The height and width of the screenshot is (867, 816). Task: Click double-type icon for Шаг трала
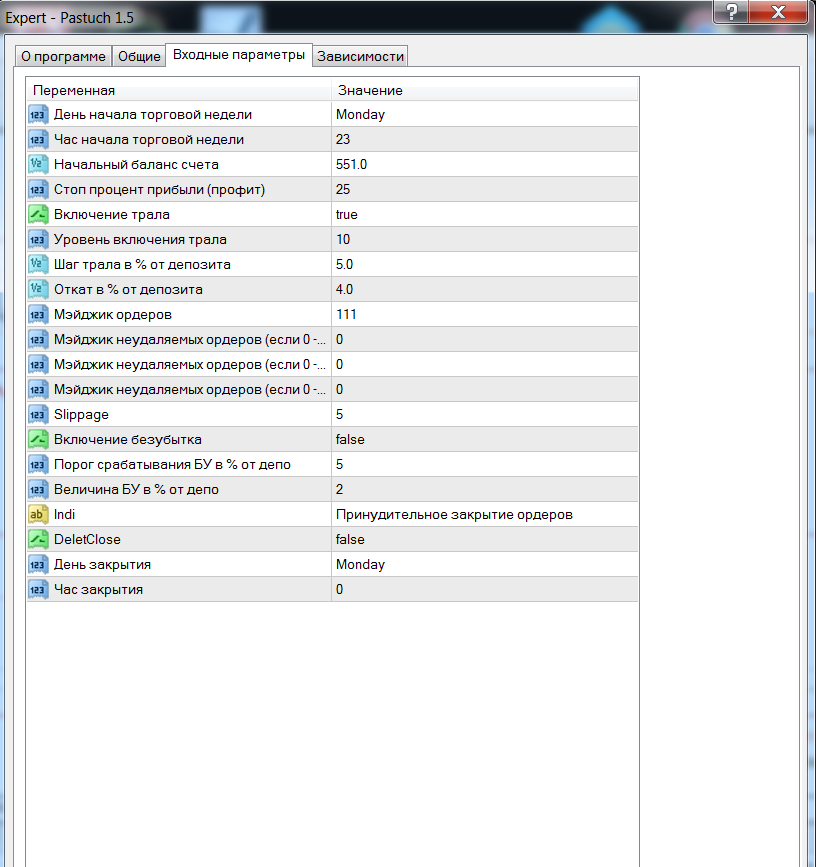[x=38, y=264]
